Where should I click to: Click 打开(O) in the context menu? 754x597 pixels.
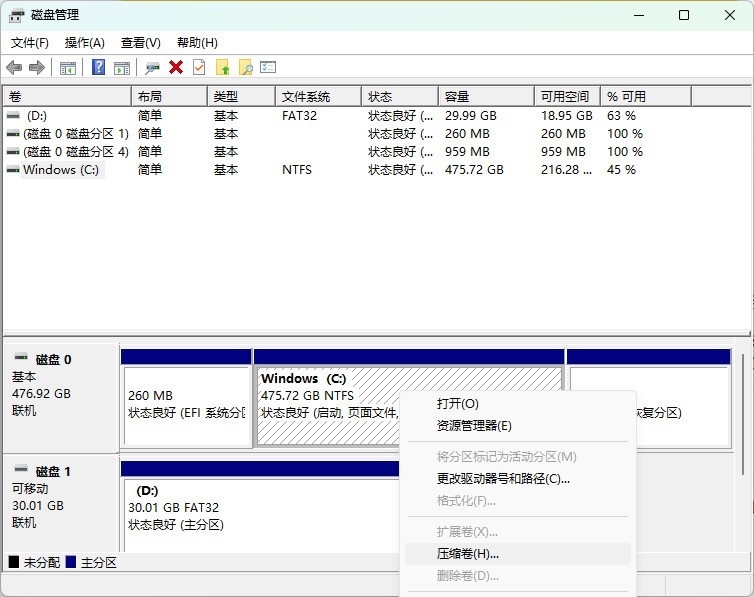pyautogui.click(x=458, y=404)
